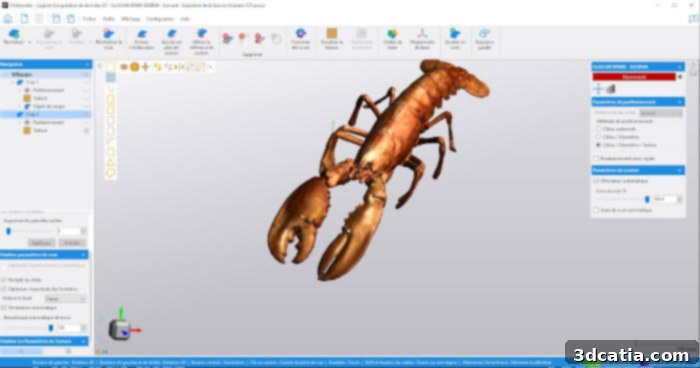Click the Zone de scan percentage value field

coord(665,199)
